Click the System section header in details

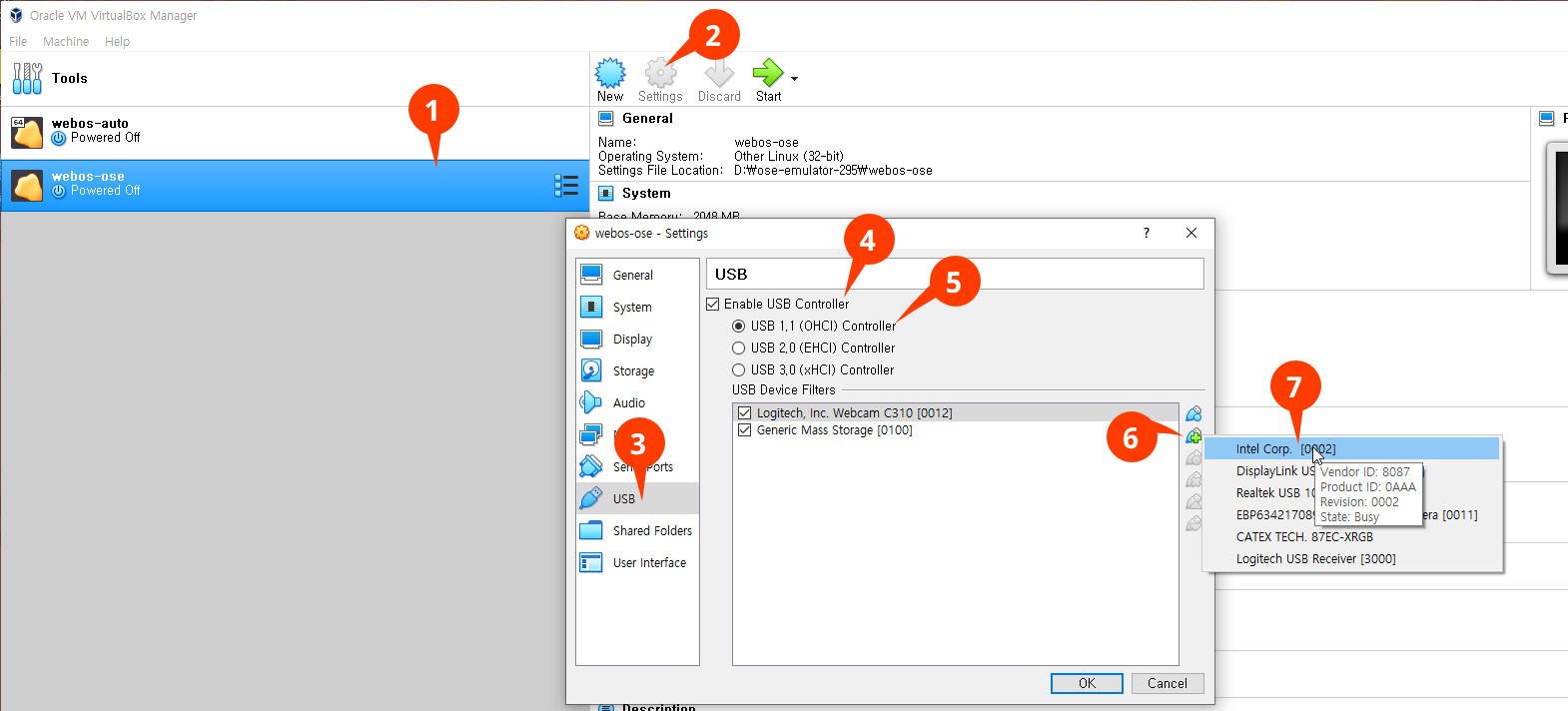[646, 193]
